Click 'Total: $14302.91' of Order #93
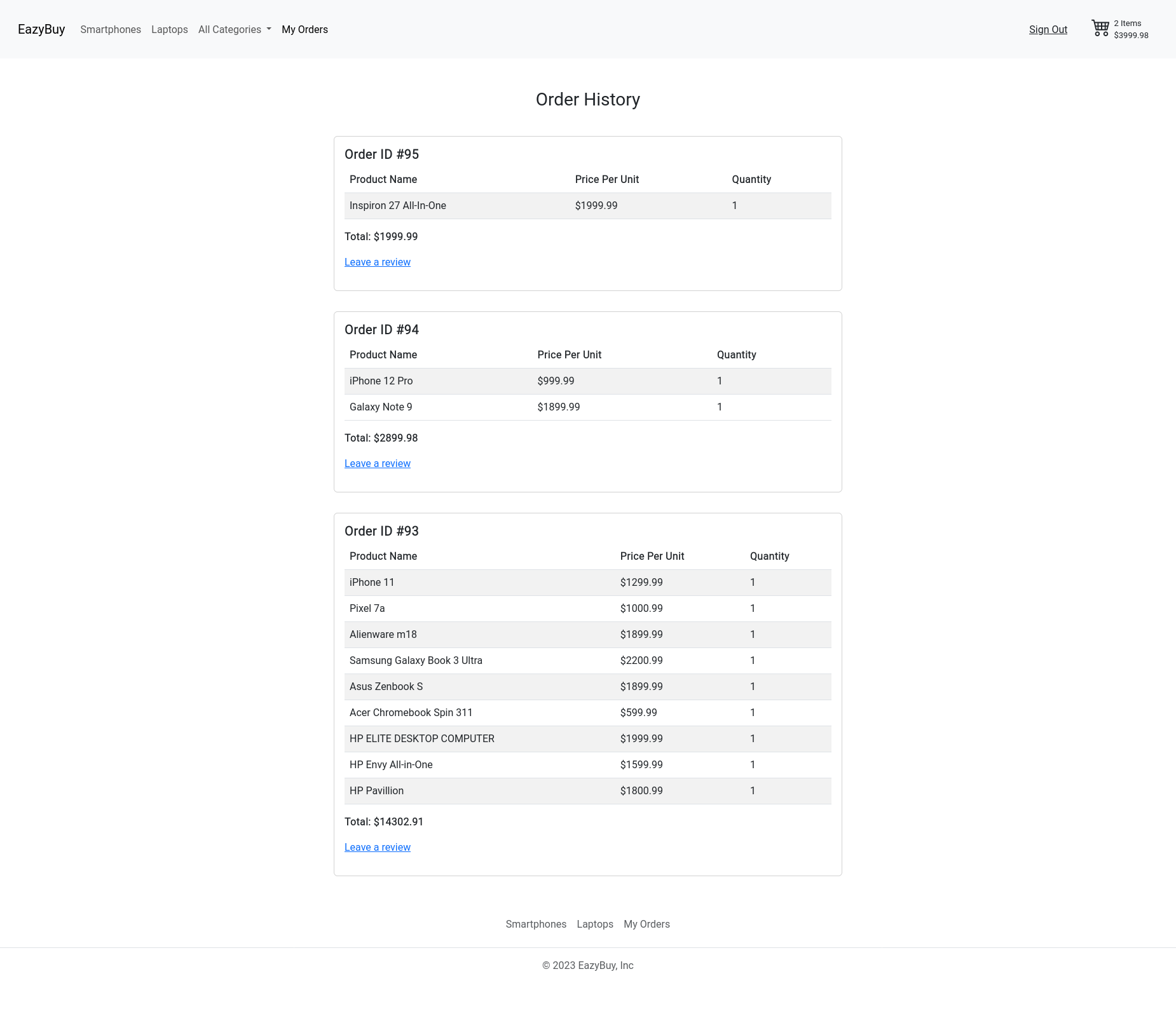The height and width of the screenshot is (1009, 1176). pos(384,822)
